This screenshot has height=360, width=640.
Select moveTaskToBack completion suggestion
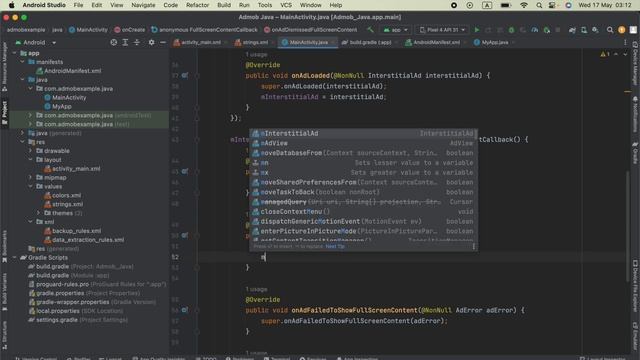click(x=363, y=192)
